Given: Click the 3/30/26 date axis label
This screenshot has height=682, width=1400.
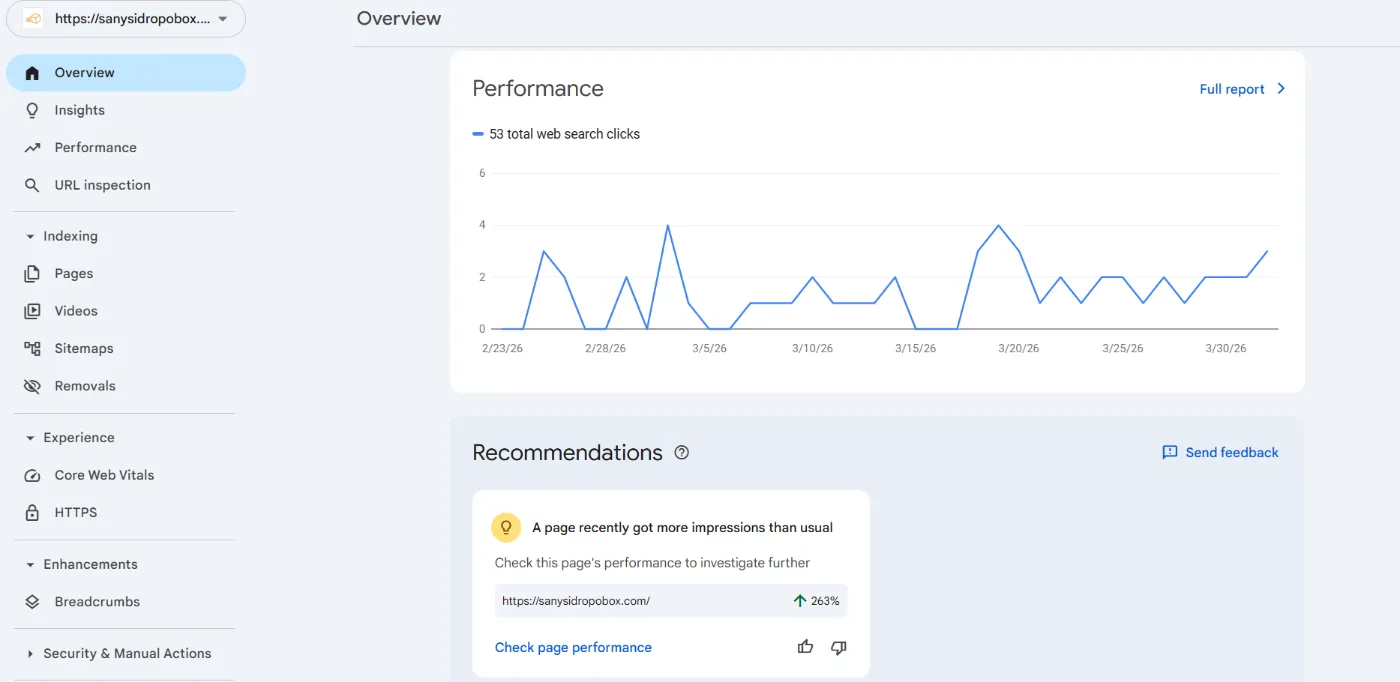Looking at the screenshot, I should tap(1226, 349).
